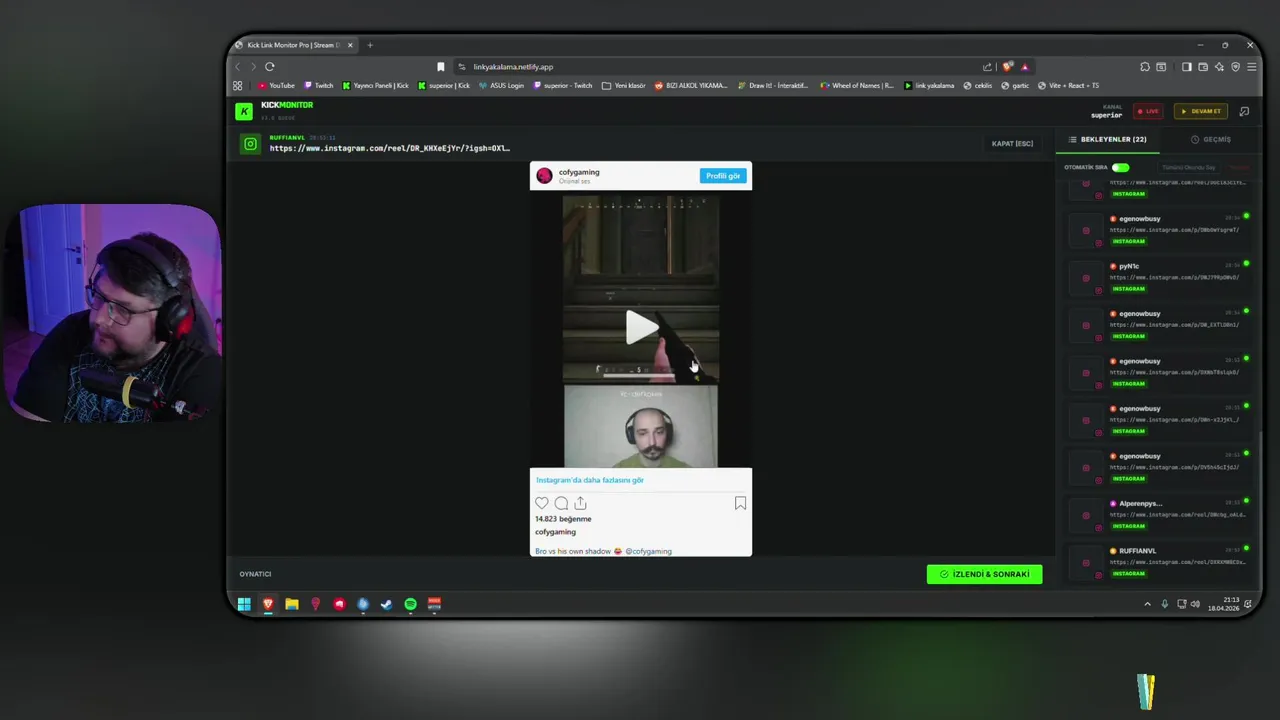Open Instagram'da daha fazlasını gör link
This screenshot has height=720, width=1280.
(x=590, y=480)
